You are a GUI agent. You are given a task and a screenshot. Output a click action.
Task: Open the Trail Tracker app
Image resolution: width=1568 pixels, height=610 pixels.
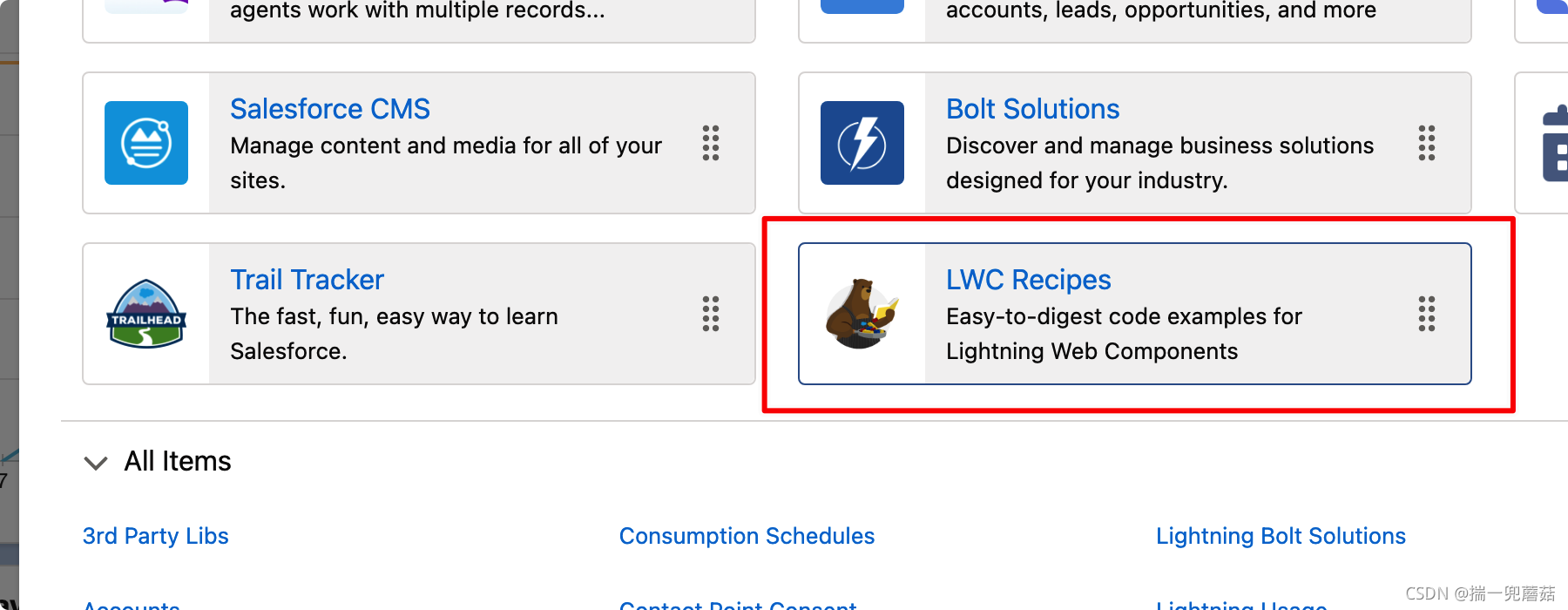(307, 279)
